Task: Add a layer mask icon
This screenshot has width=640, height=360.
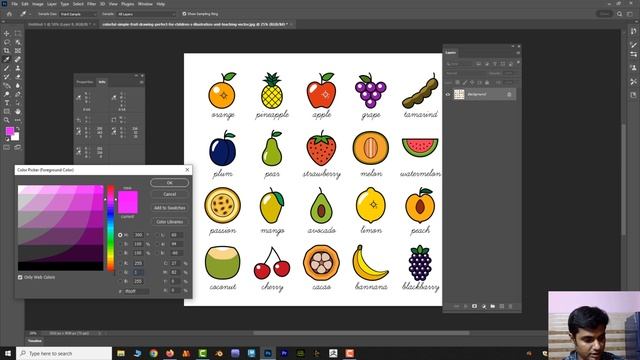Action: click(x=474, y=306)
